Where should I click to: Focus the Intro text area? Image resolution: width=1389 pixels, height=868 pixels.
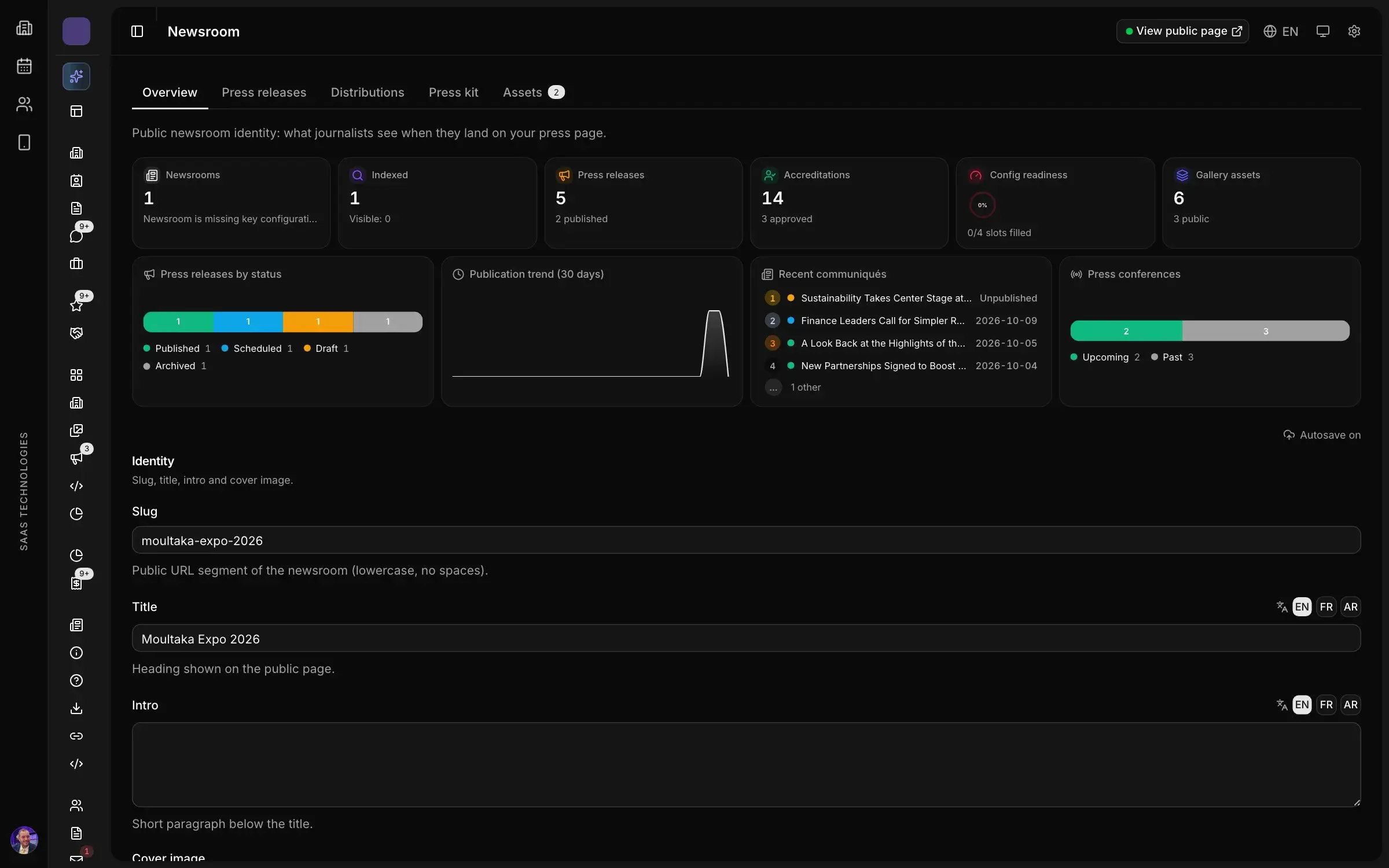click(746, 764)
